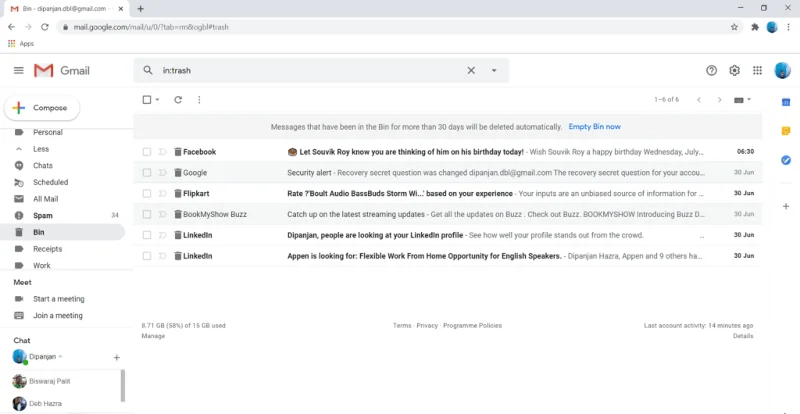Viewport: 800px width, 414px height.
Task: Open the Programme Policies link
Action: 472,325
